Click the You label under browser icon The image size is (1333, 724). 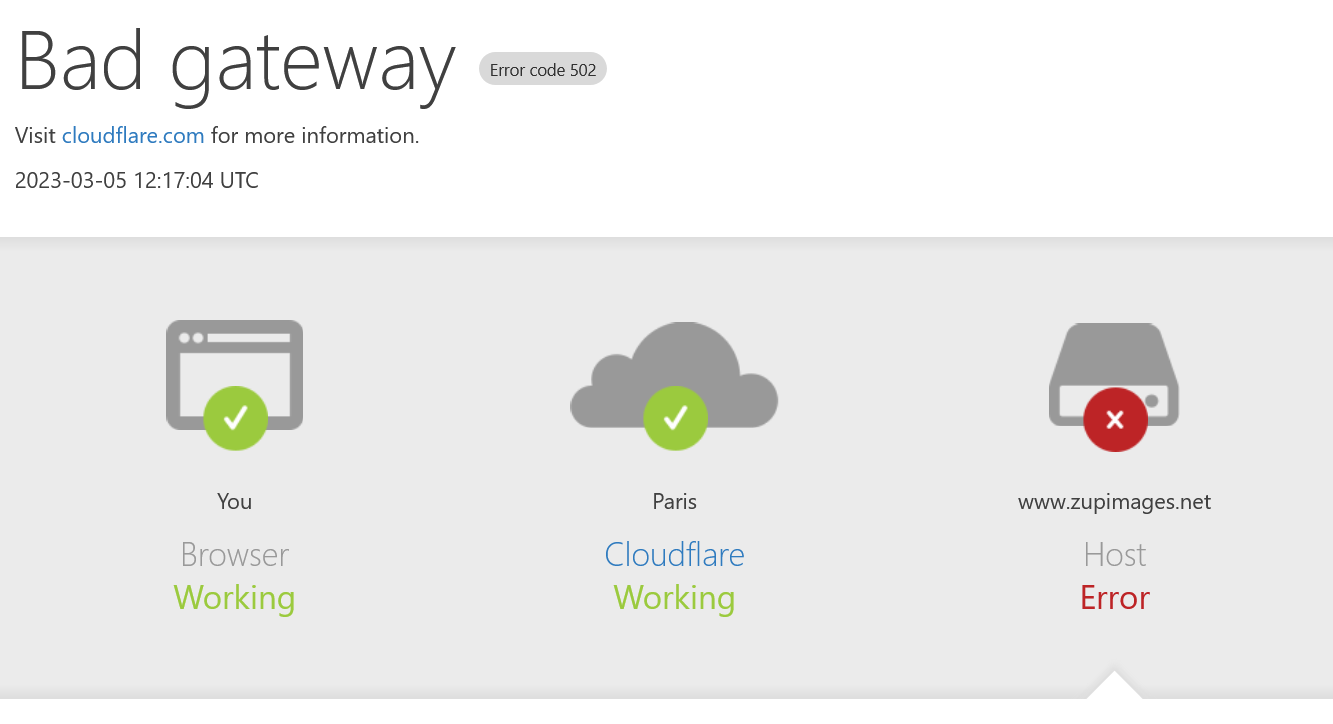point(234,501)
